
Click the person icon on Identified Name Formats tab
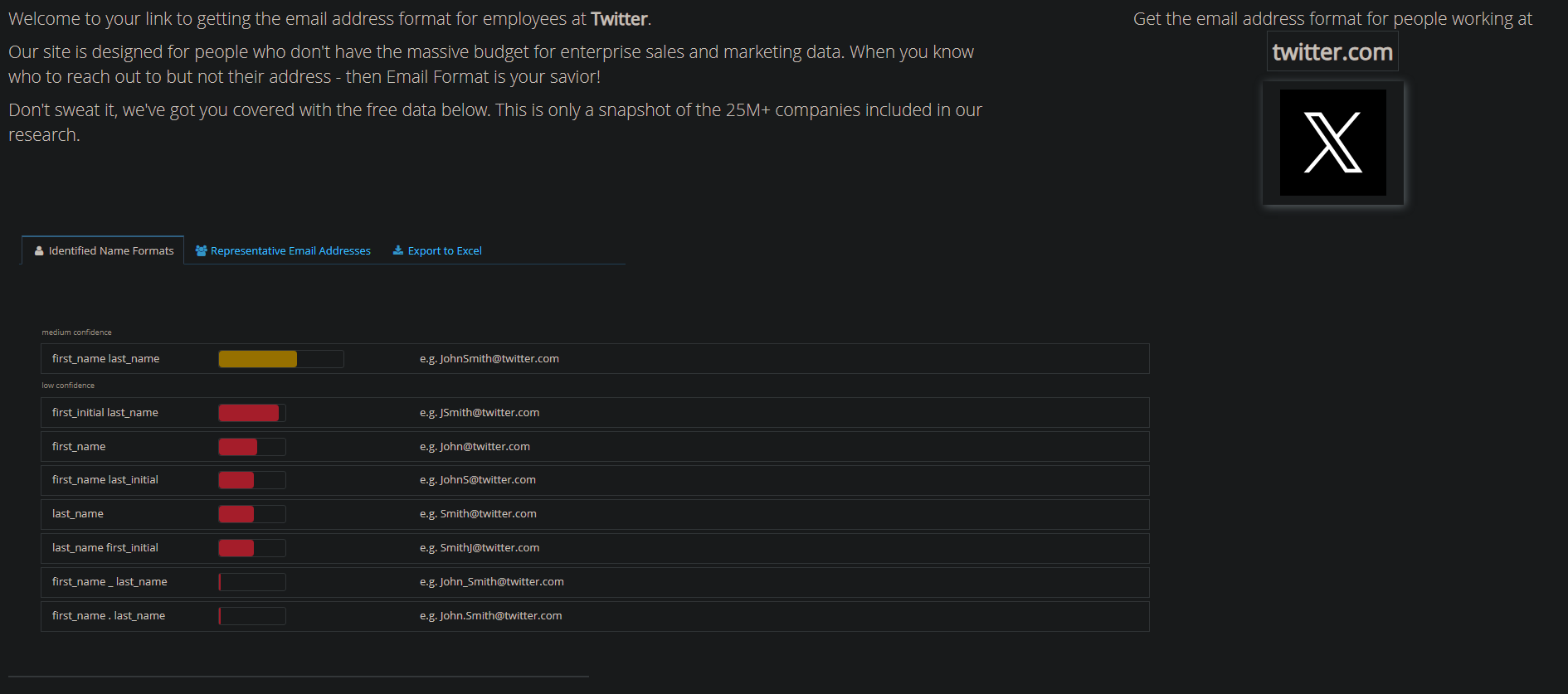(x=39, y=250)
